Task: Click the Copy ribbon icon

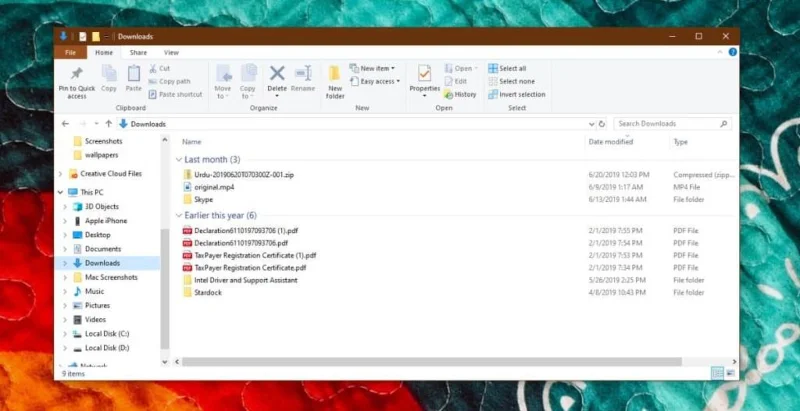Action: point(109,74)
